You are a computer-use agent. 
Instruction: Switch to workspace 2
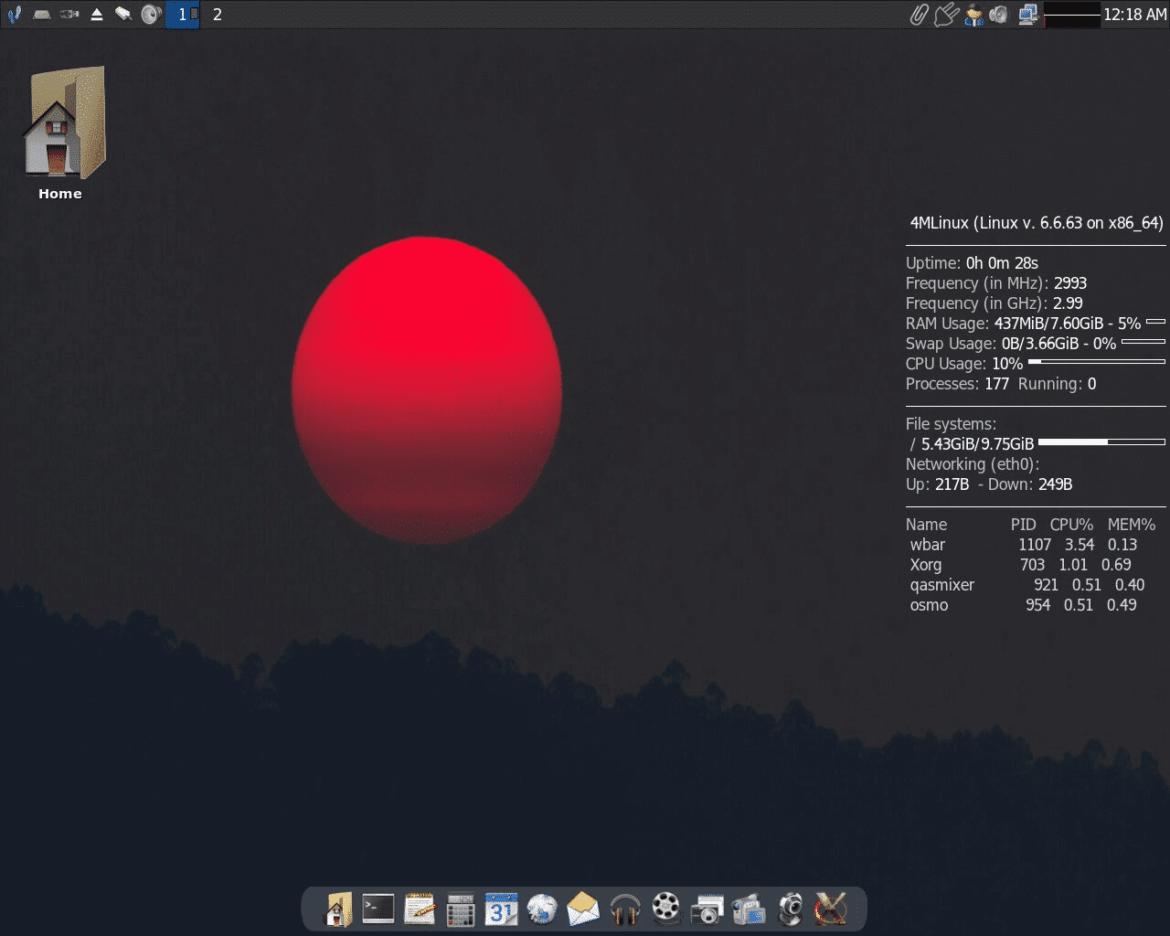tap(216, 15)
